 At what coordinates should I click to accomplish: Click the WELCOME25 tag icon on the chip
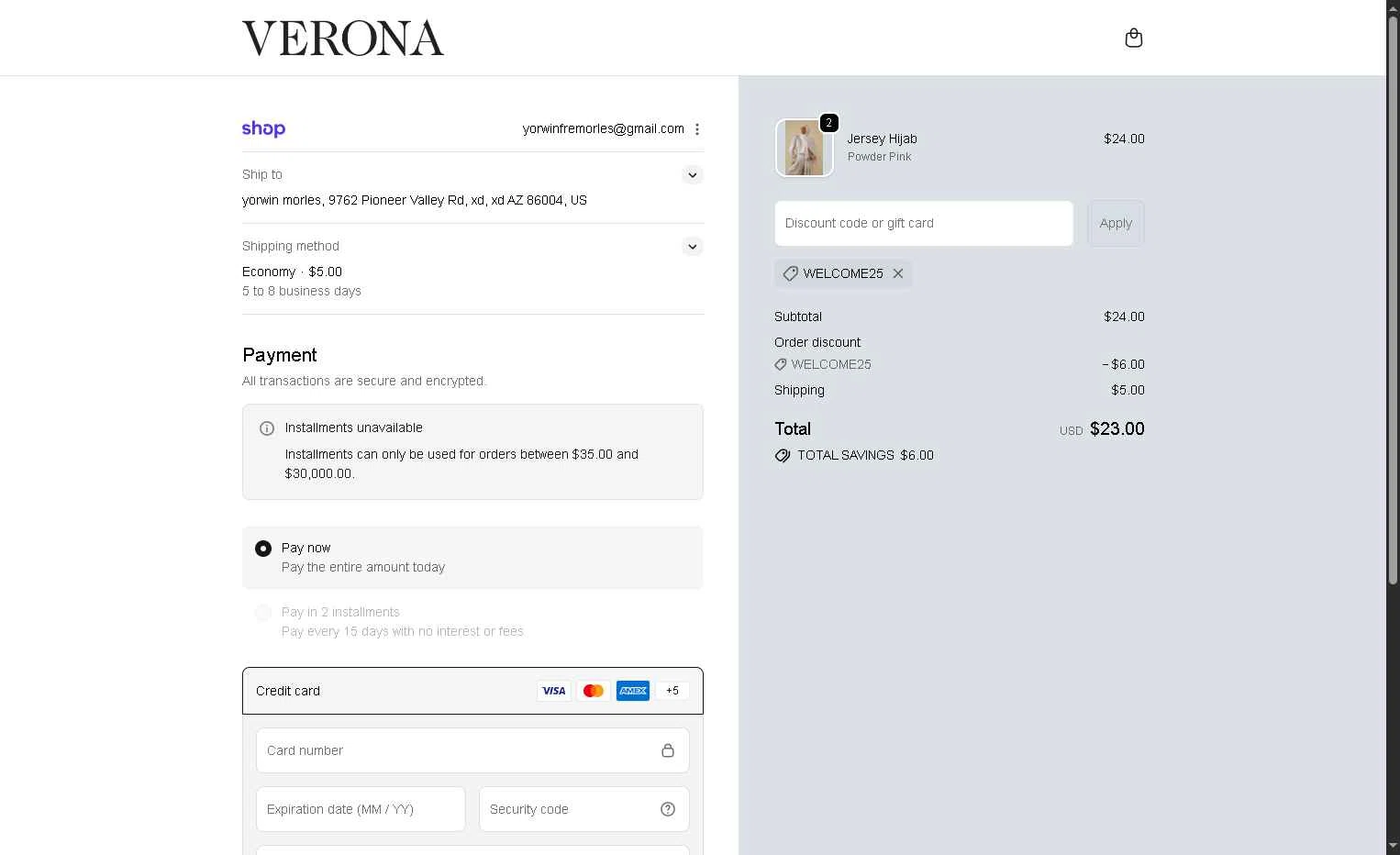point(790,273)
